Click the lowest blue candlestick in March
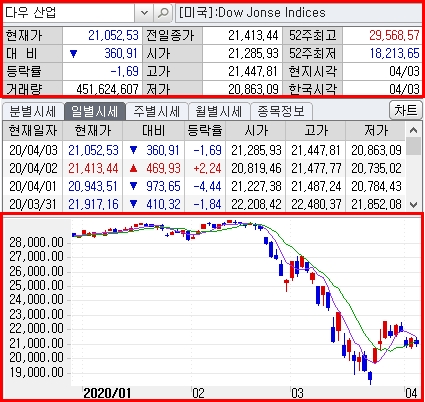Screen dimensions: 425x402 pos(370,377)
